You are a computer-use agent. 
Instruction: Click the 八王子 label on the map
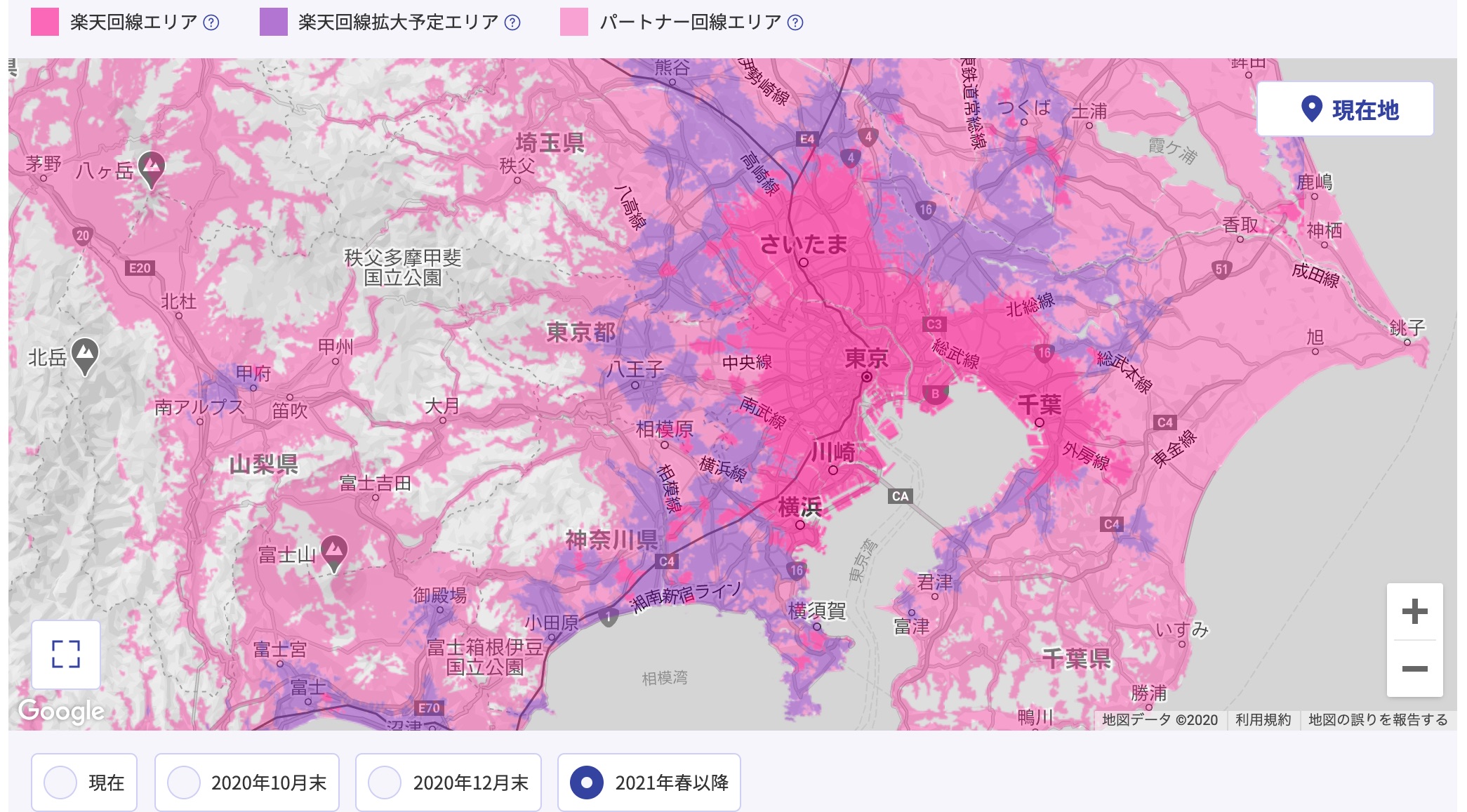pyautogui.click(x=635, y=369)
